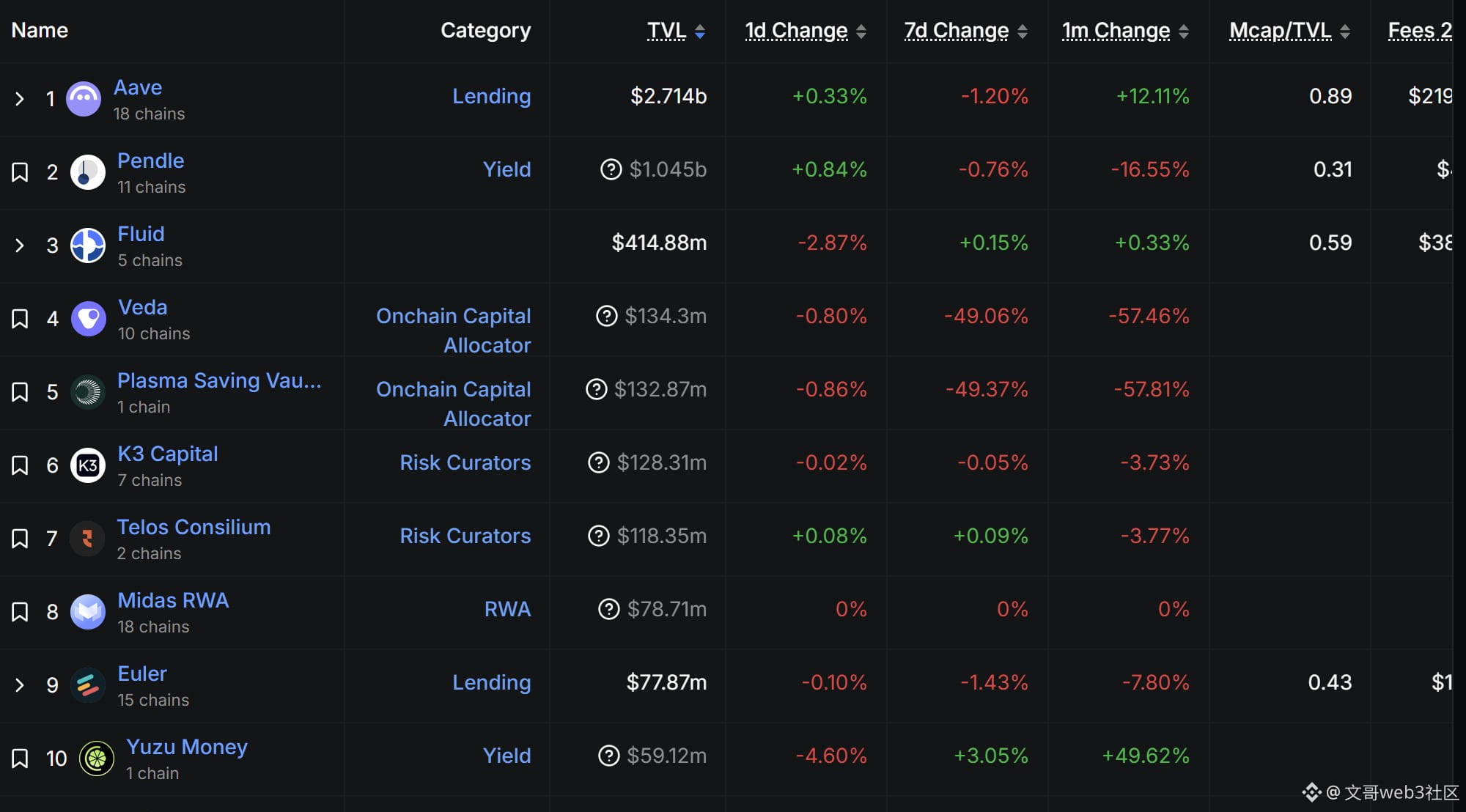Expand the Euler row chevron

coord(20,685)
